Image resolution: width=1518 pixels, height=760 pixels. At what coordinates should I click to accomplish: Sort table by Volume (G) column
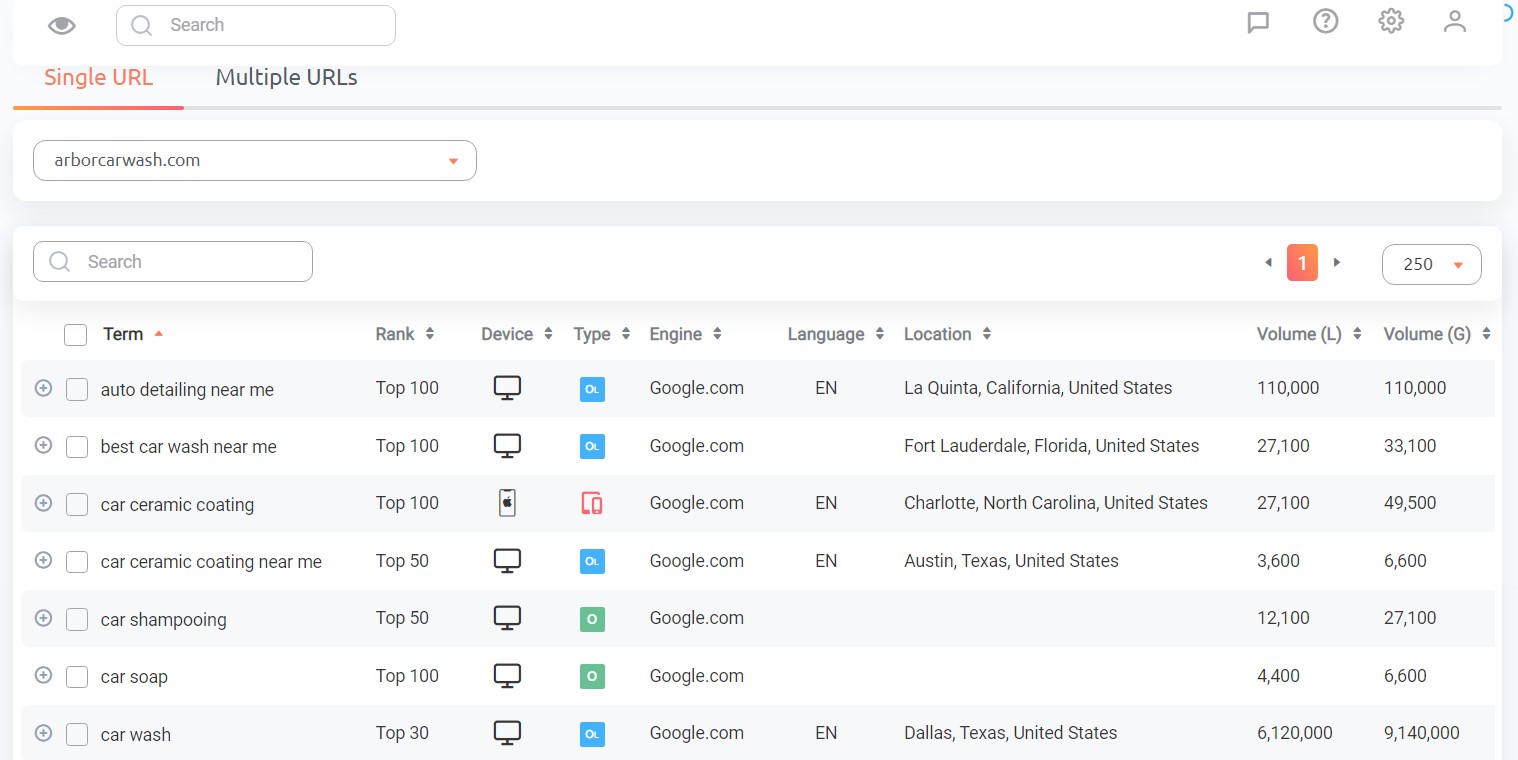(1437, 334)
